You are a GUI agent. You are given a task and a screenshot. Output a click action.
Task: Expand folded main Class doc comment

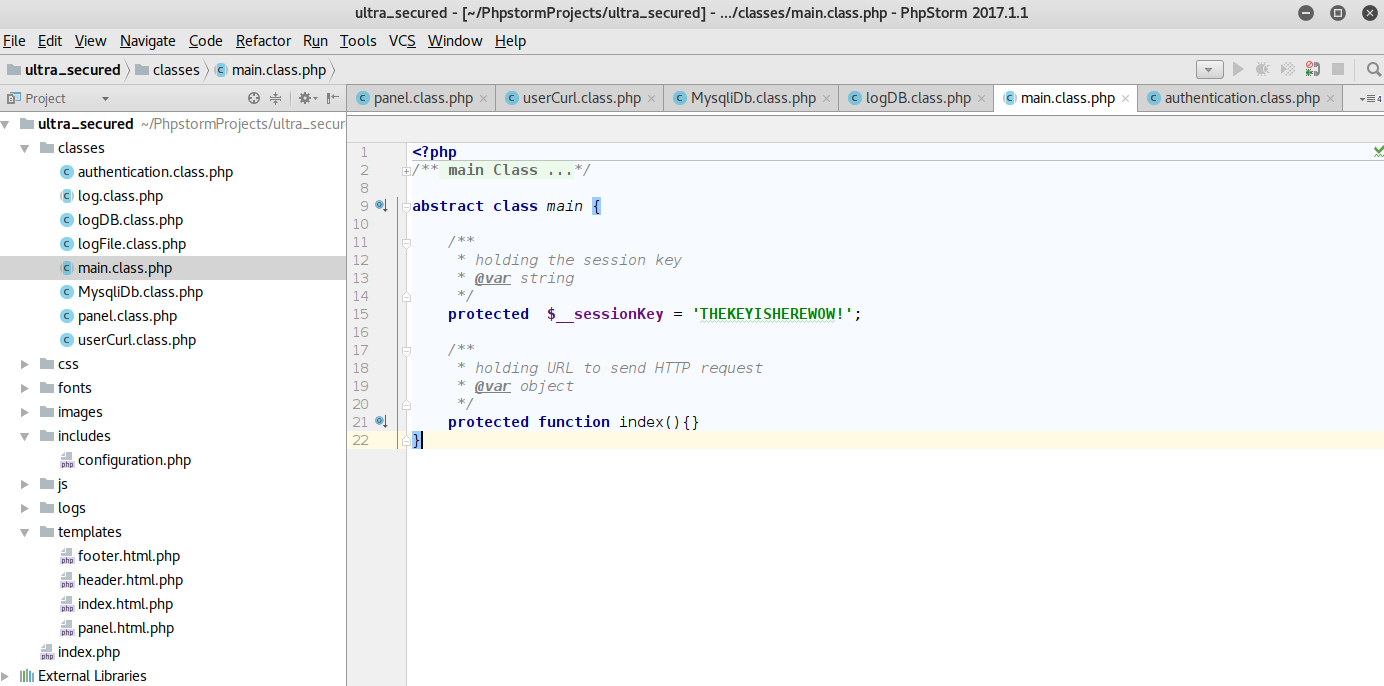(407, 171)
